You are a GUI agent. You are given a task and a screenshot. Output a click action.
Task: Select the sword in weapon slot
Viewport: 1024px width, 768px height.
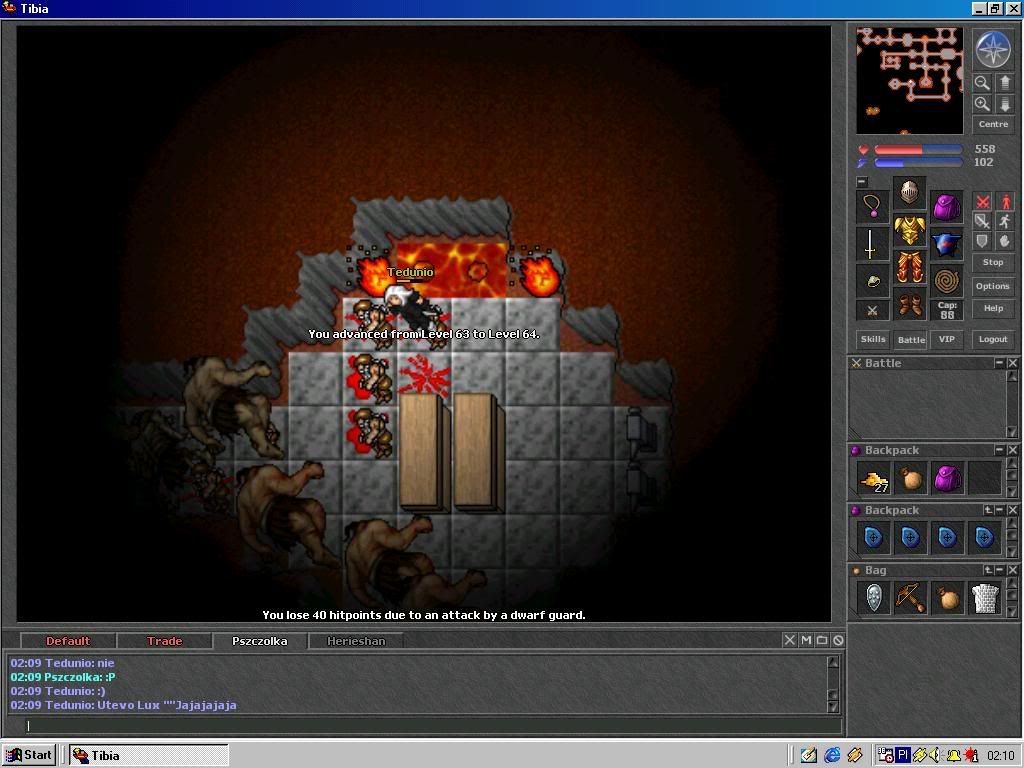pos(872,244)
